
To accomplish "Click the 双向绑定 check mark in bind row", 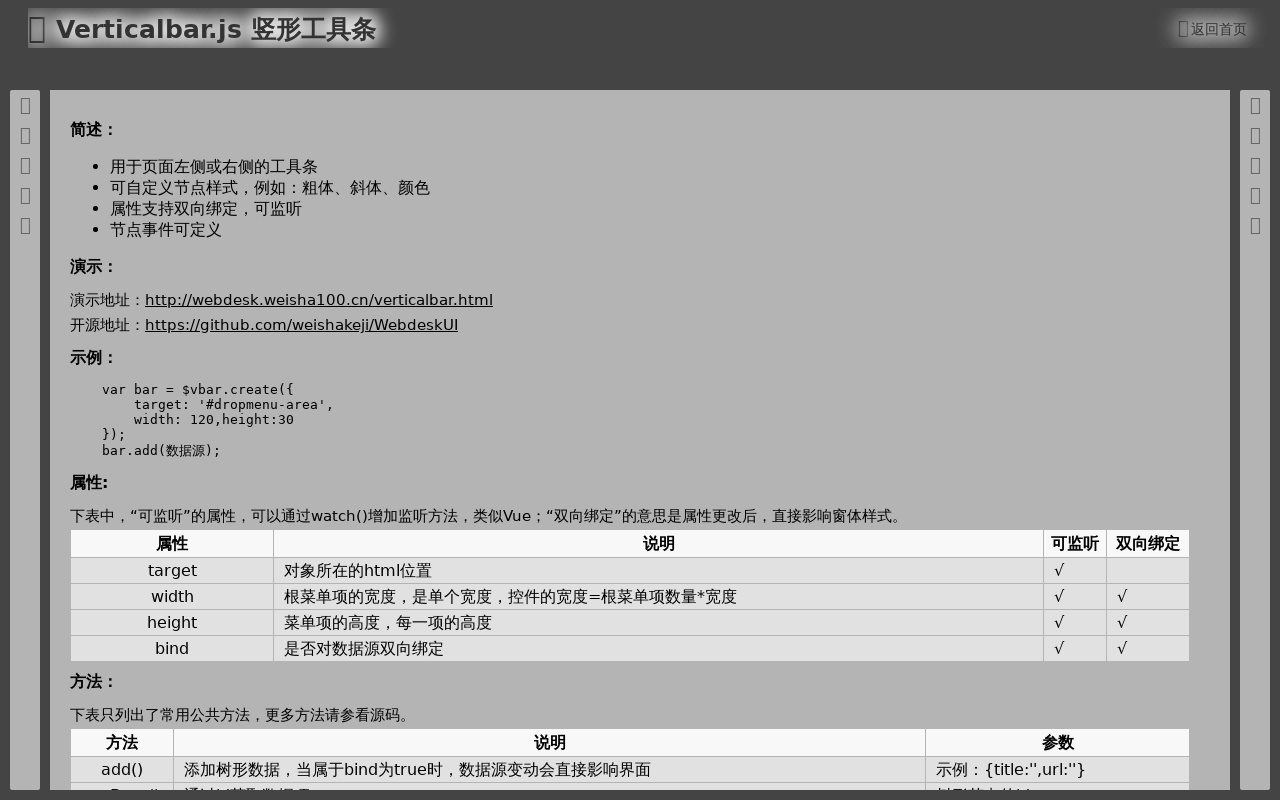I will click(x=1122, y=649).
